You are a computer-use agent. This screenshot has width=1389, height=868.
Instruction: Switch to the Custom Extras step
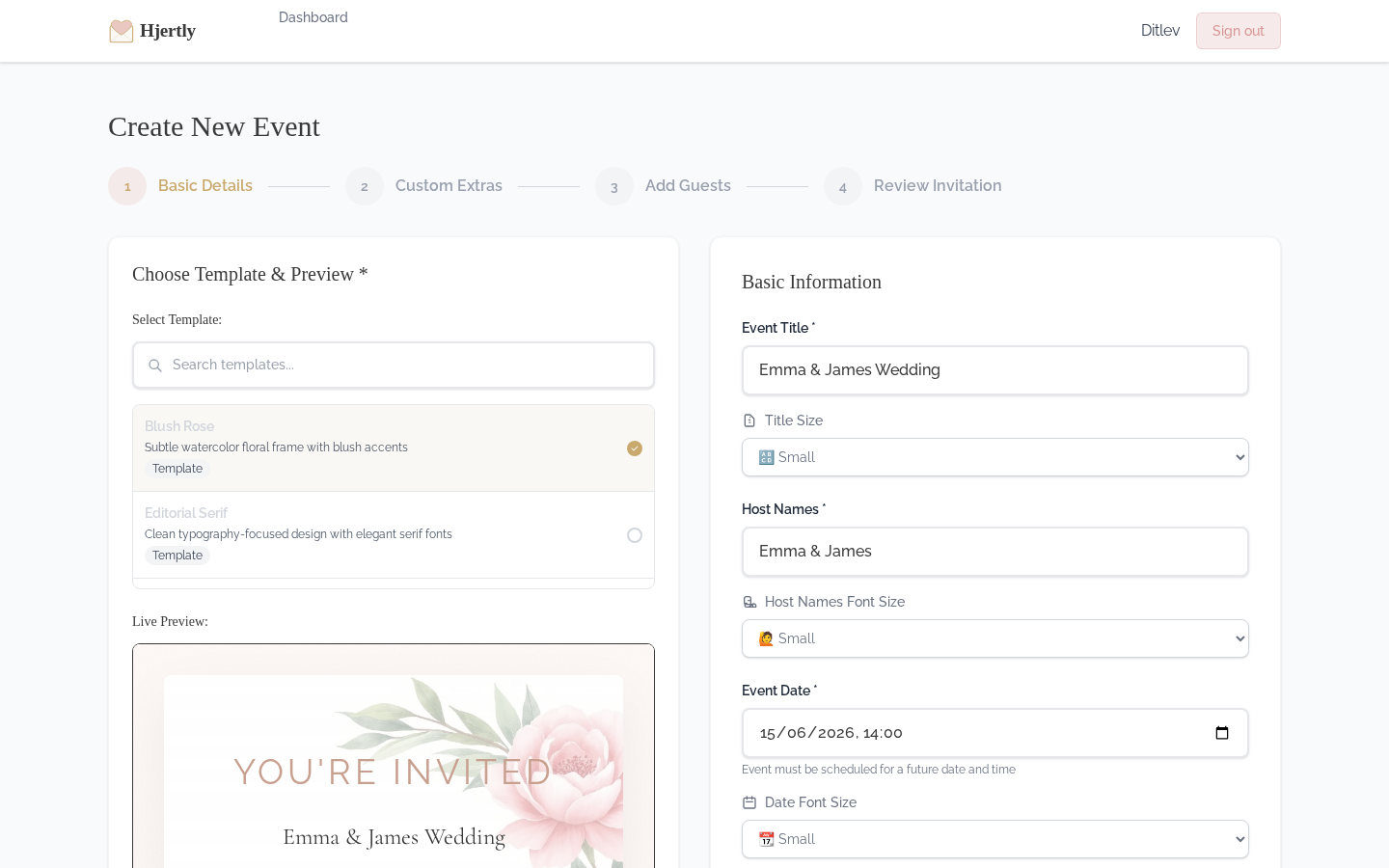[449, 186]
